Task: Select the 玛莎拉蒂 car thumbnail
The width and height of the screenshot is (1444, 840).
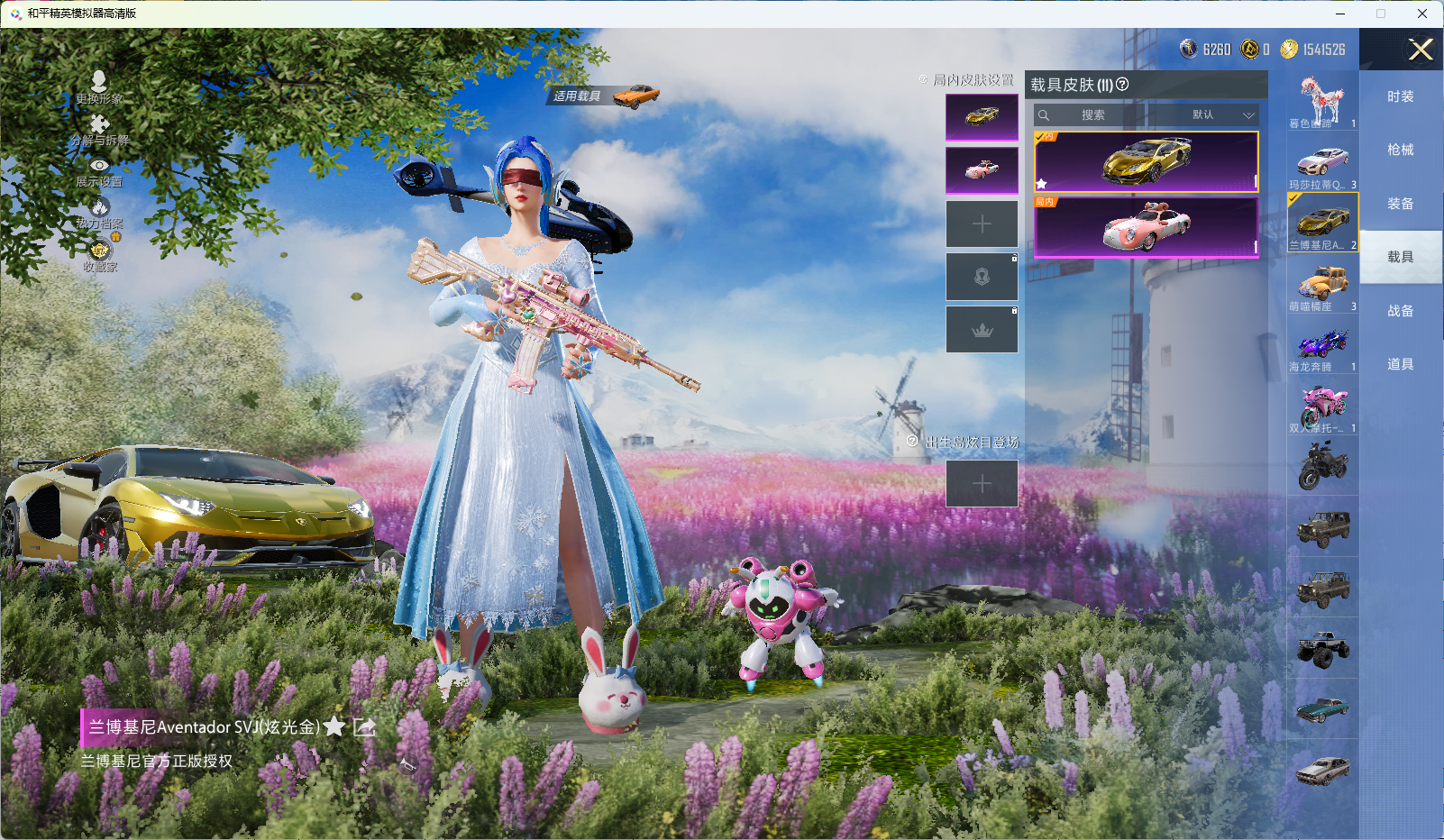Action: pos(1322,162)
